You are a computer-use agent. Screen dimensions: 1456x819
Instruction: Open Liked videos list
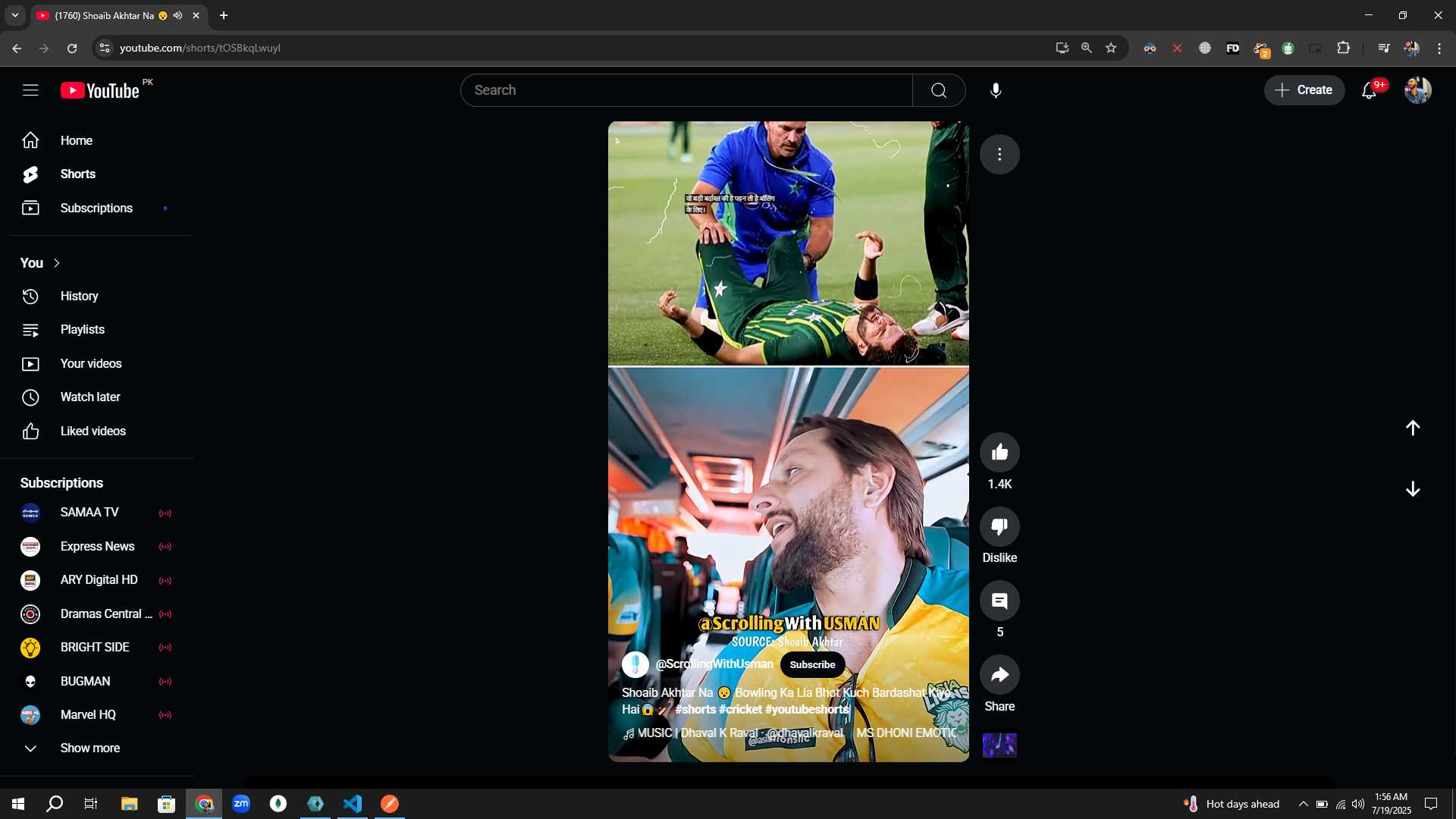(x=96, y=431)
